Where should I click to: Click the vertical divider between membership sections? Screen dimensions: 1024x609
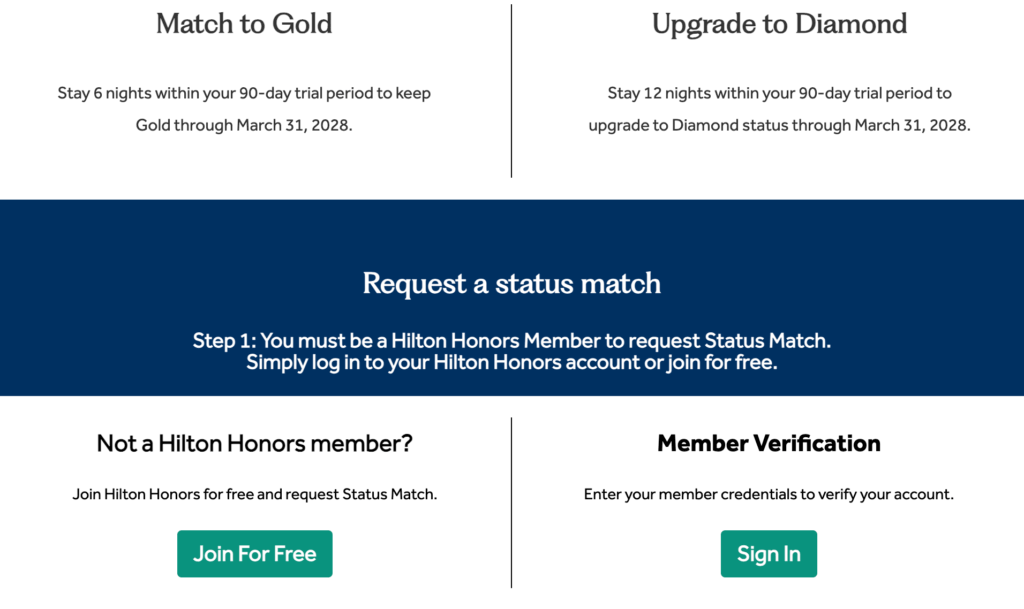pyautogui.click(x=511, y=505)
